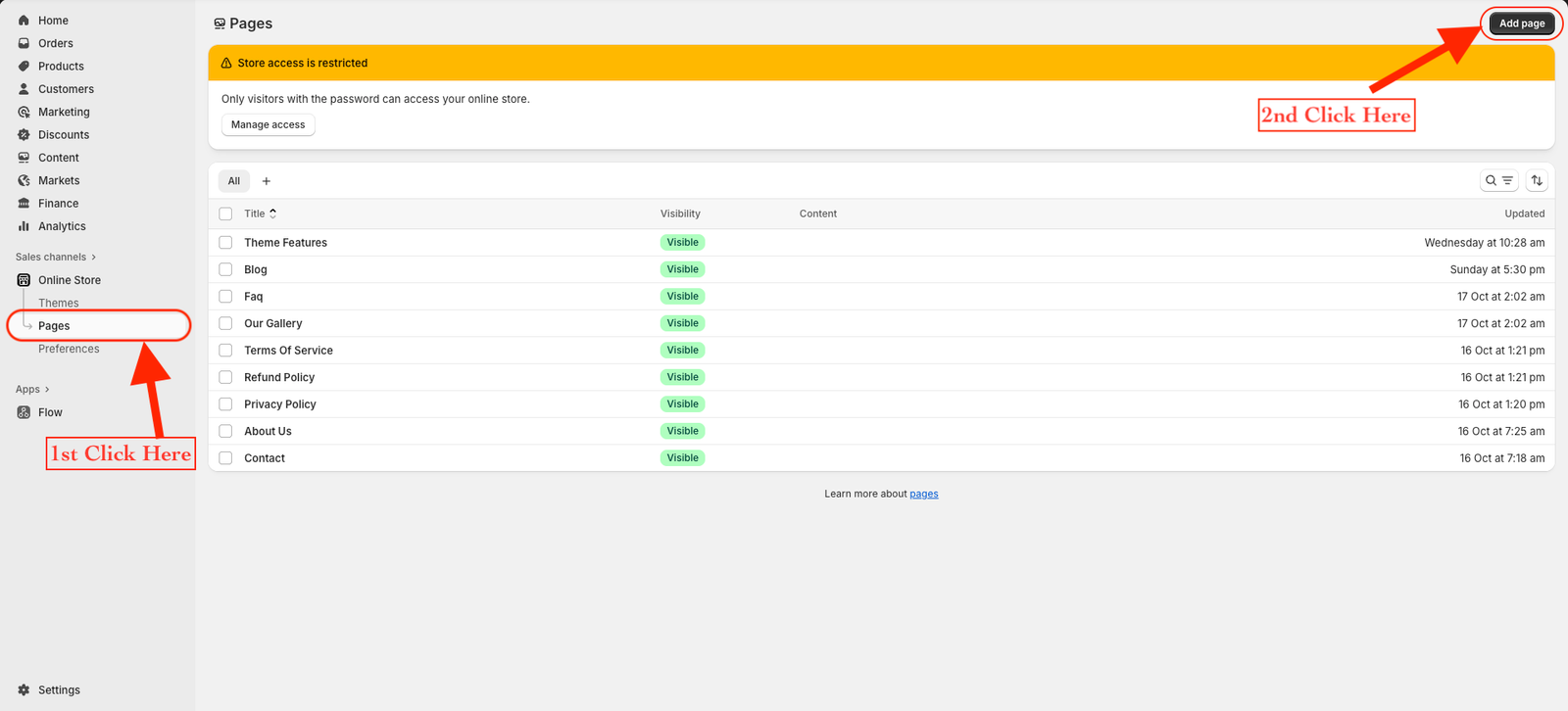This screenshot has height=711, width=1568.
Task: Check the select-all checkbox beside Title
Action: click(225, 213)
